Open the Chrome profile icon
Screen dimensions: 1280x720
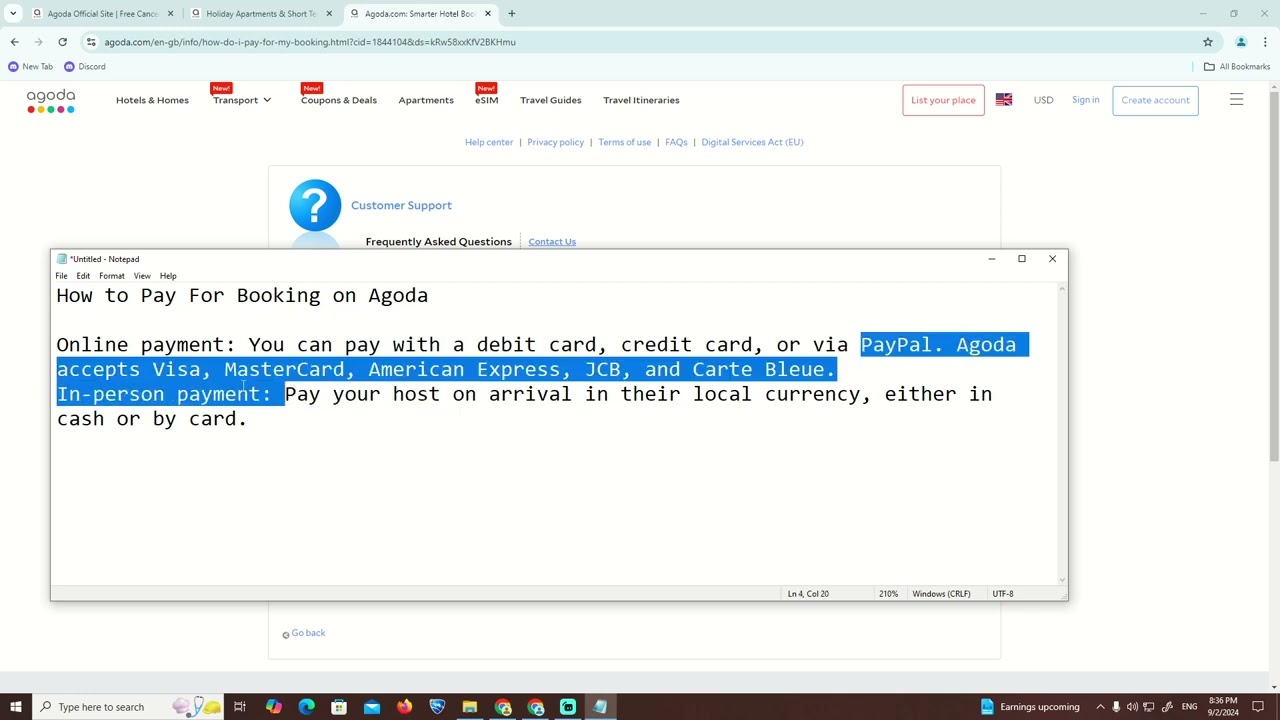pos(1241,42)
